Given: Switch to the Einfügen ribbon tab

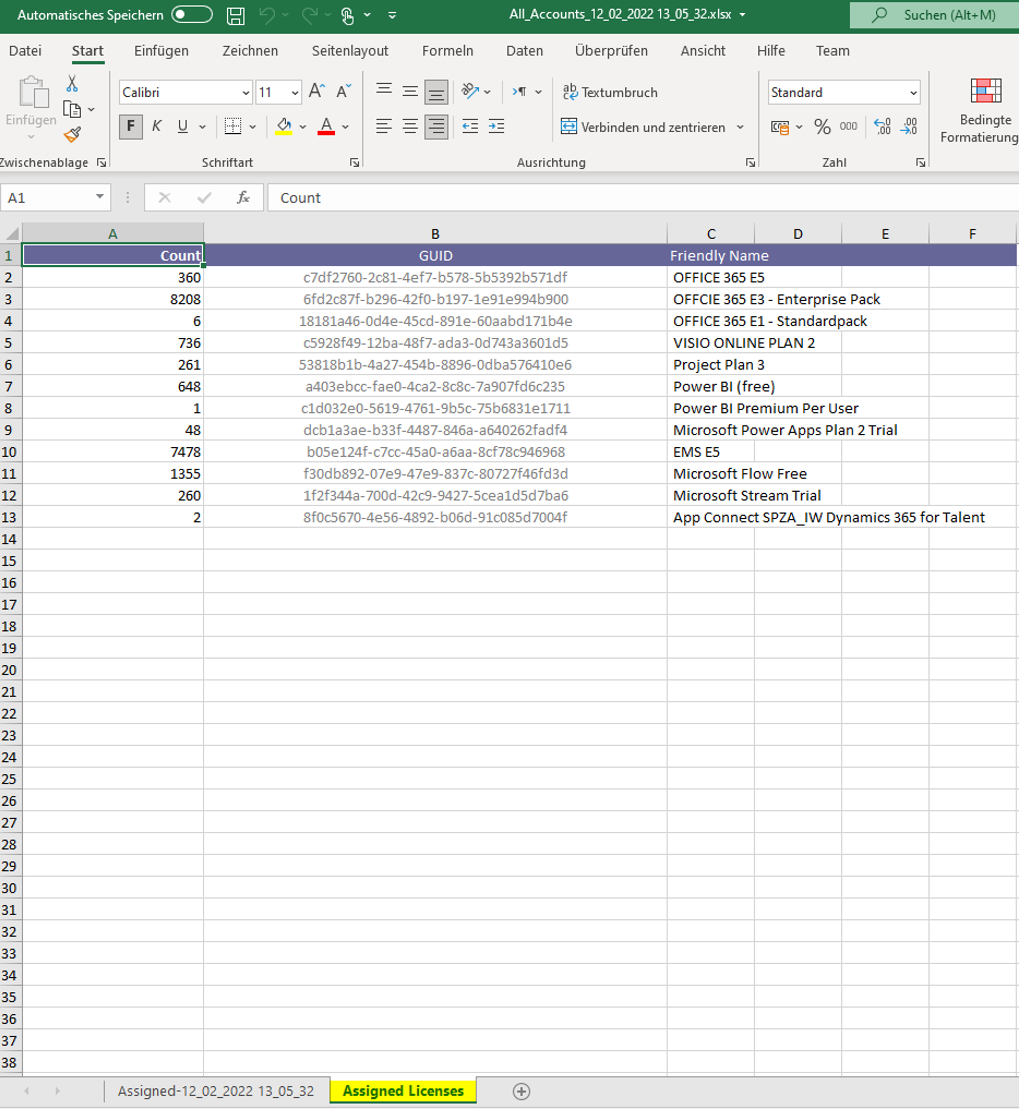Looking at the screenshot, I should pos(161,51).
